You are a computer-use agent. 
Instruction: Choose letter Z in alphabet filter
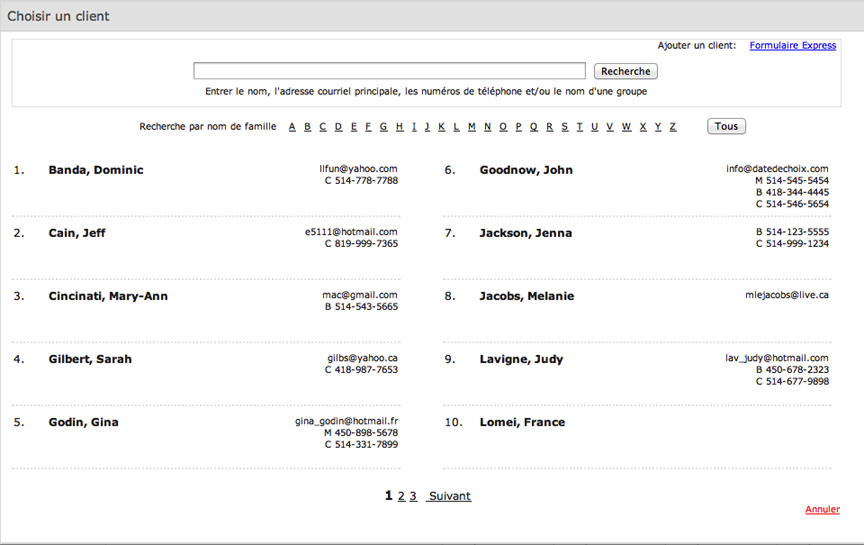[673, 127]
